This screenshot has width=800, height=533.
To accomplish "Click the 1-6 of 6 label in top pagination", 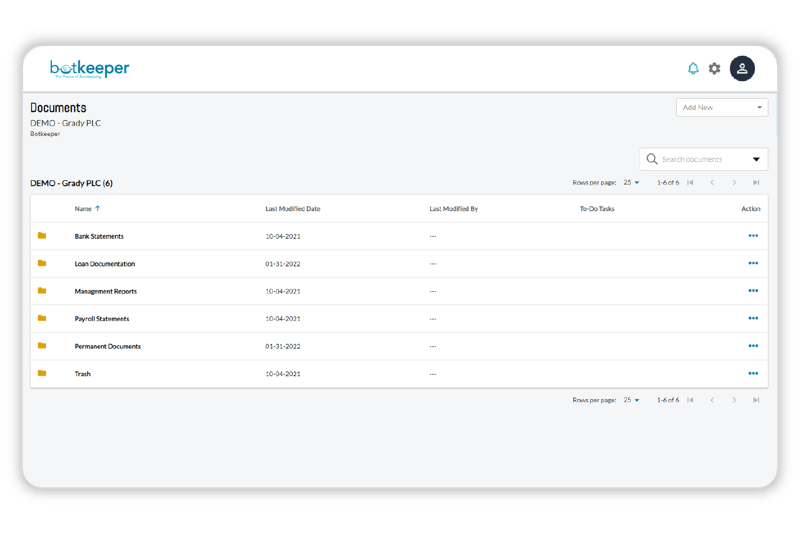I will point(668,183).
